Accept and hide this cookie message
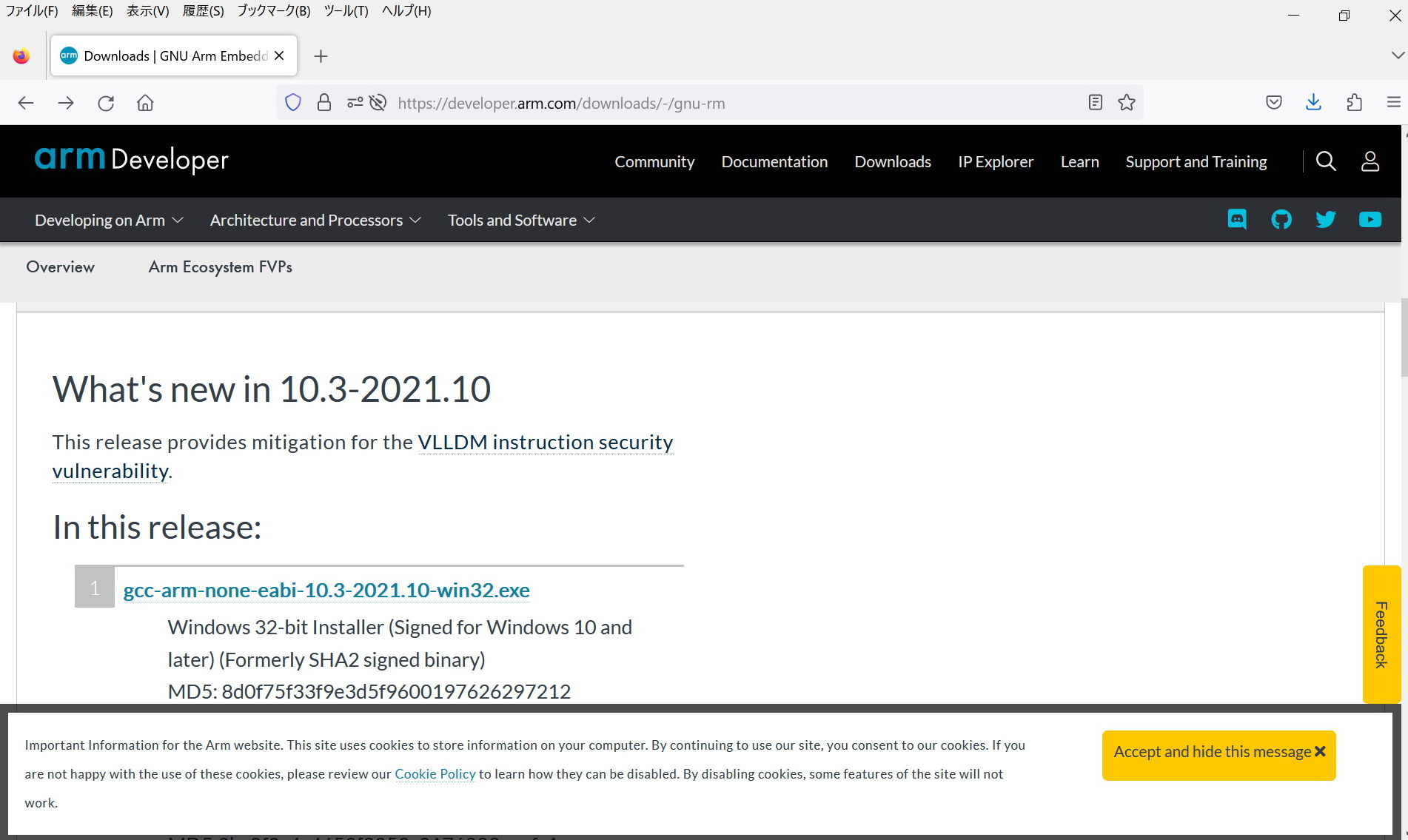Image resolution: width=1408 pixels, height=840 pixels. click(1218, 755)
